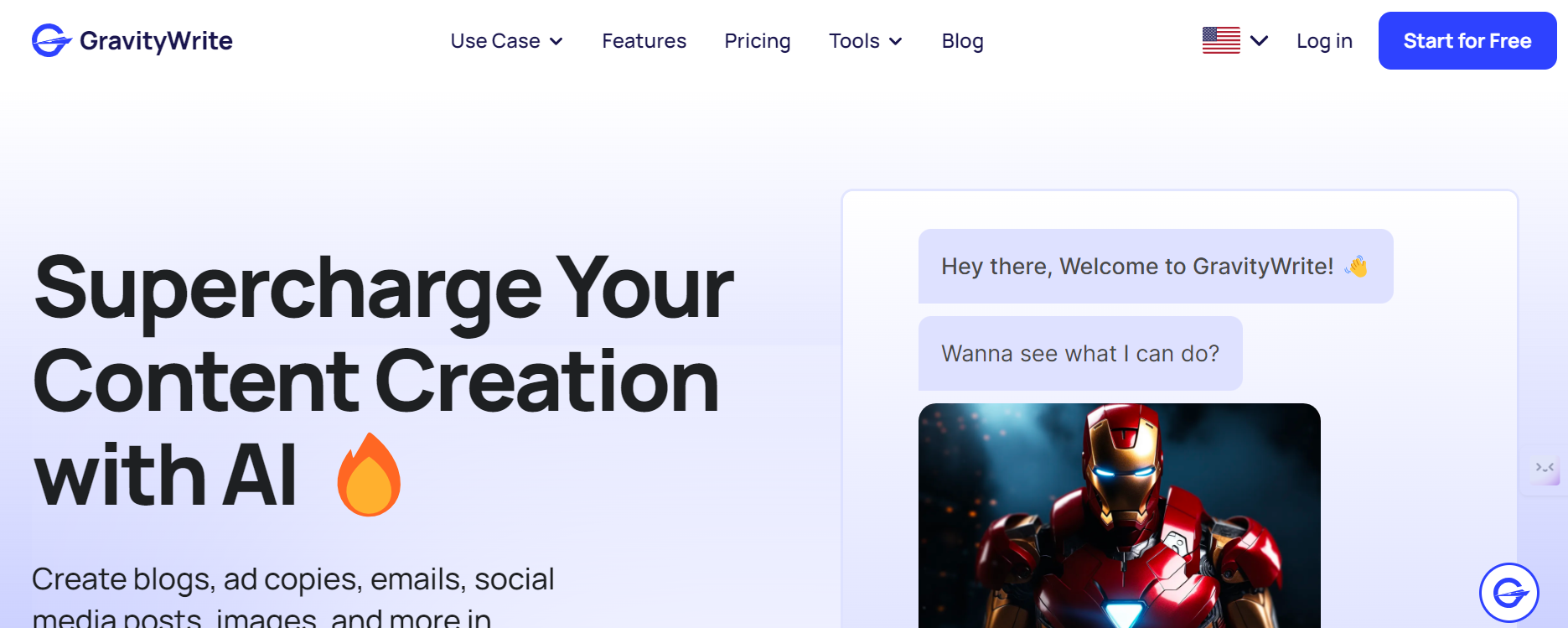Click the waving hand emoji
The image size is (1568, 628).
tap(1356, 267)
